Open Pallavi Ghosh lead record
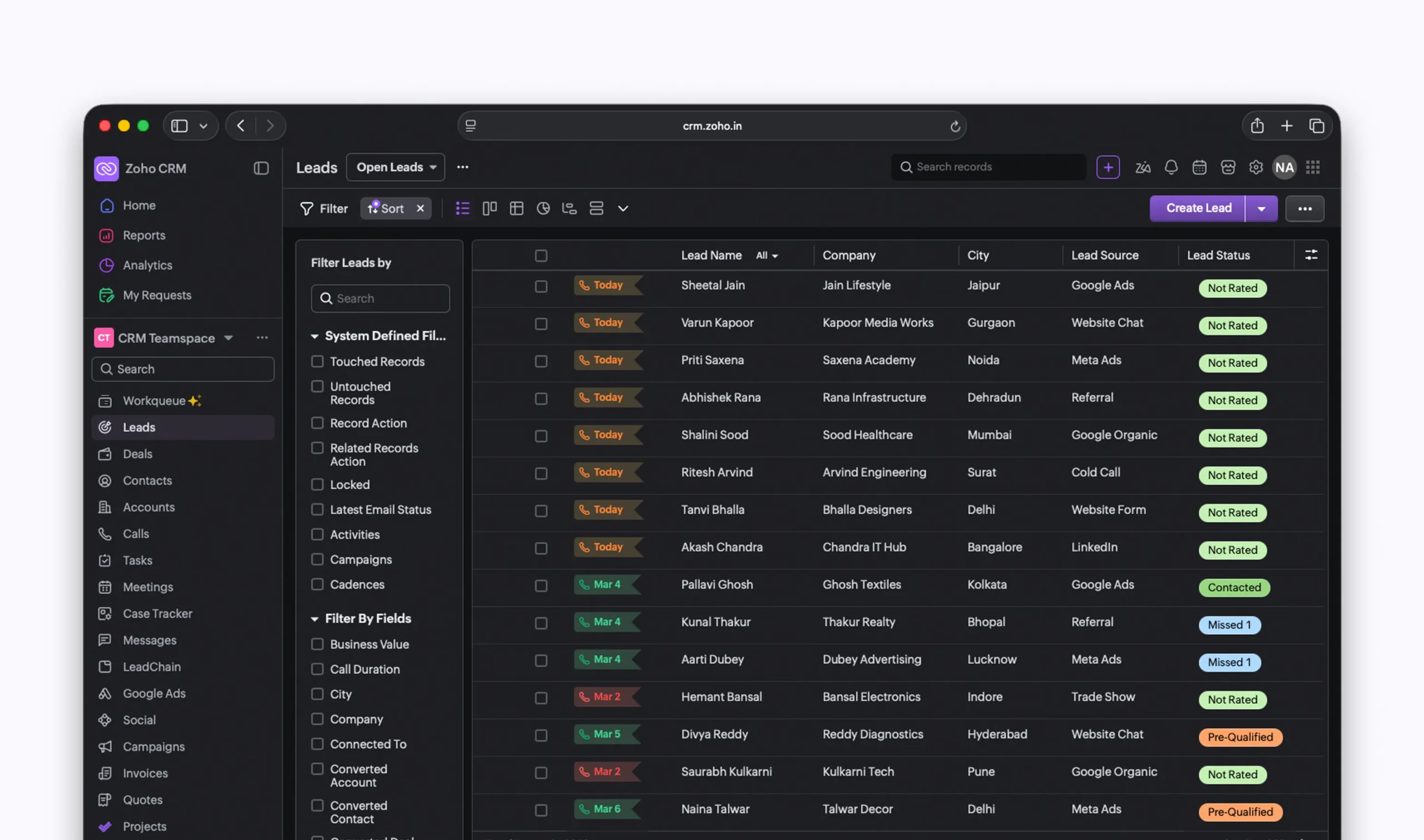 [717, 585]
